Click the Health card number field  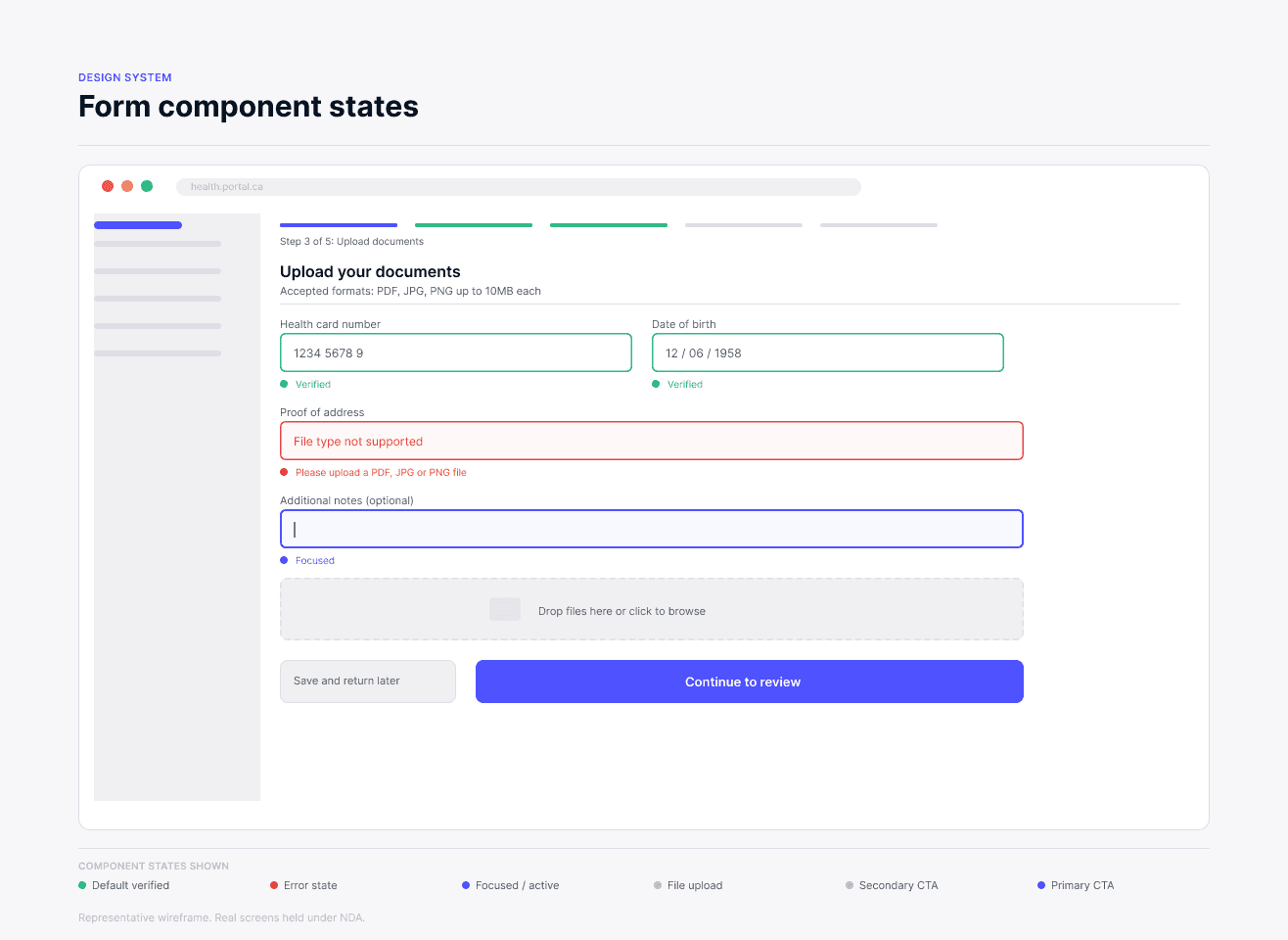(456, 352)
